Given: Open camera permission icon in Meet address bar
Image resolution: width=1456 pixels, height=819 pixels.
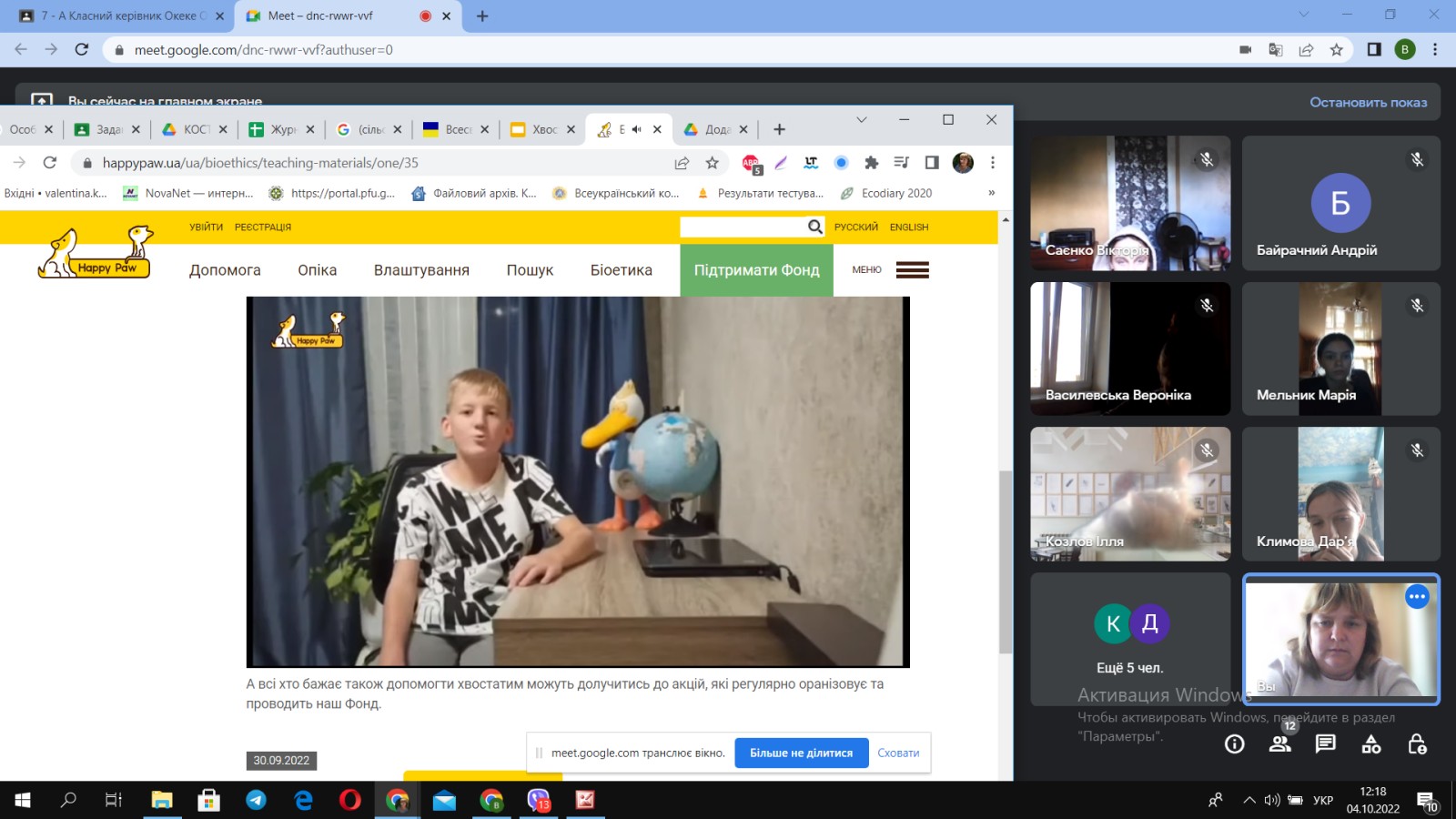Looking at the screenshot, I should [x=1245, y=49].
